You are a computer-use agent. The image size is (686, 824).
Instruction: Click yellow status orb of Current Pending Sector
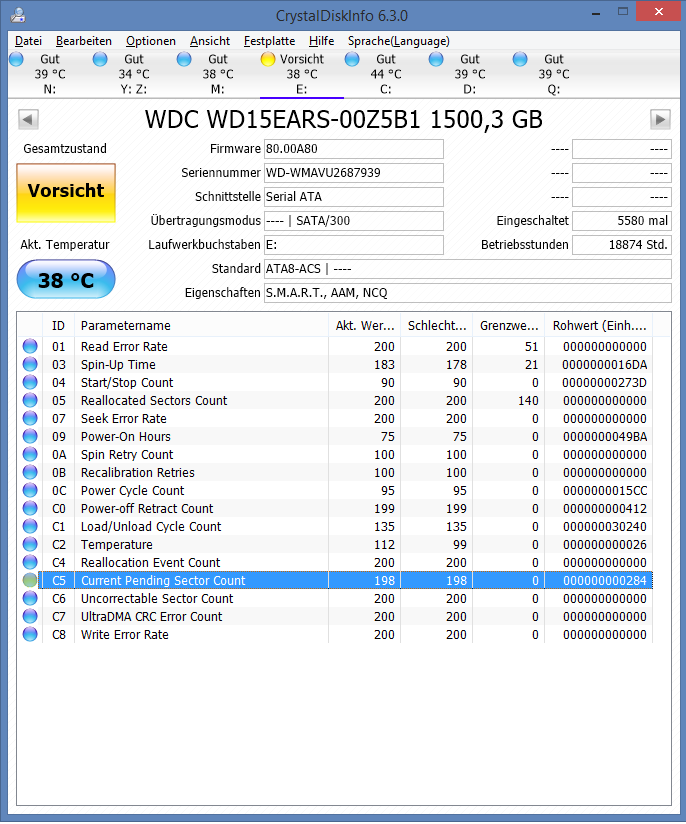(30, 580)
